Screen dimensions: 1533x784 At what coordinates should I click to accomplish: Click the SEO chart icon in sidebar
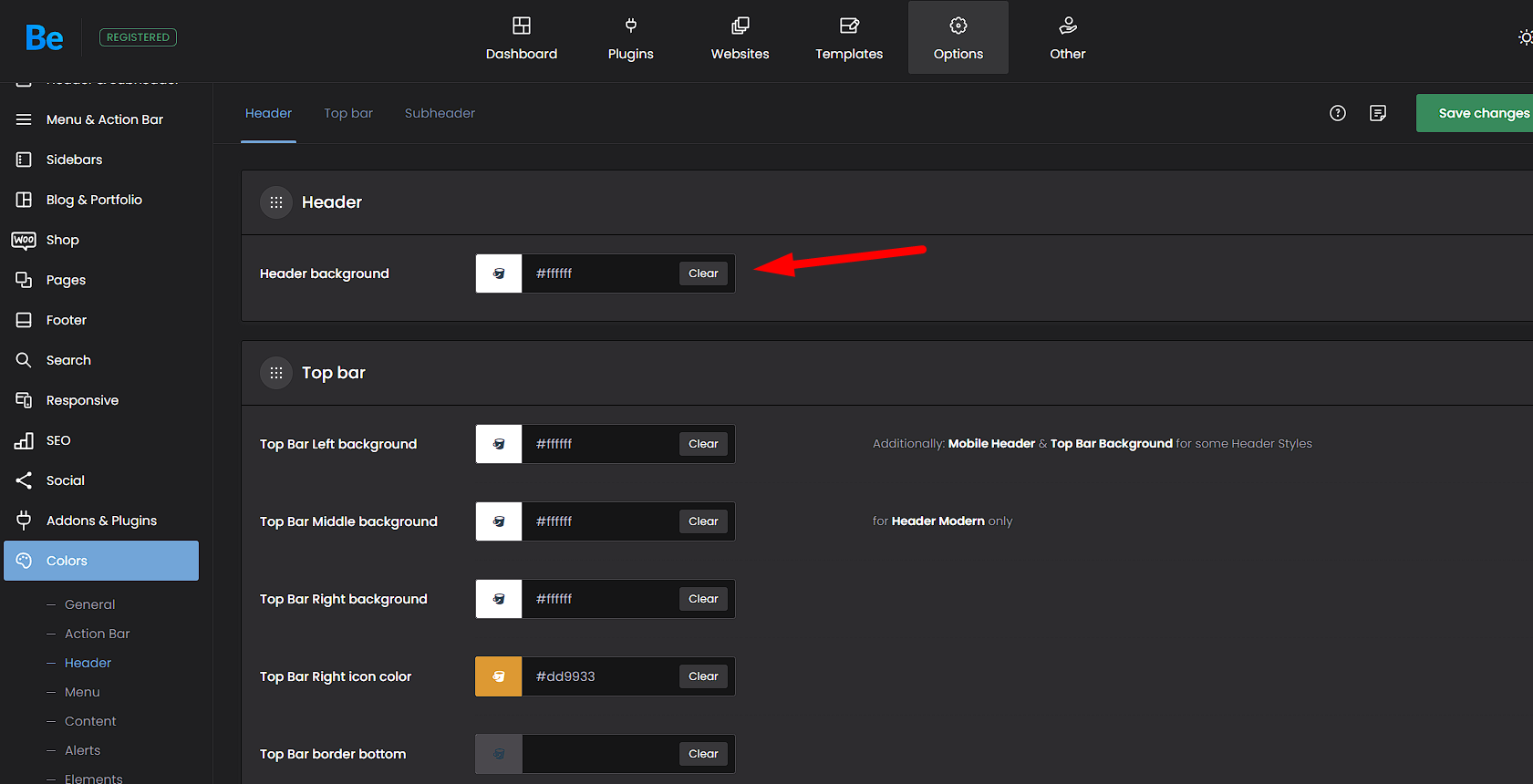coord(24,440)
